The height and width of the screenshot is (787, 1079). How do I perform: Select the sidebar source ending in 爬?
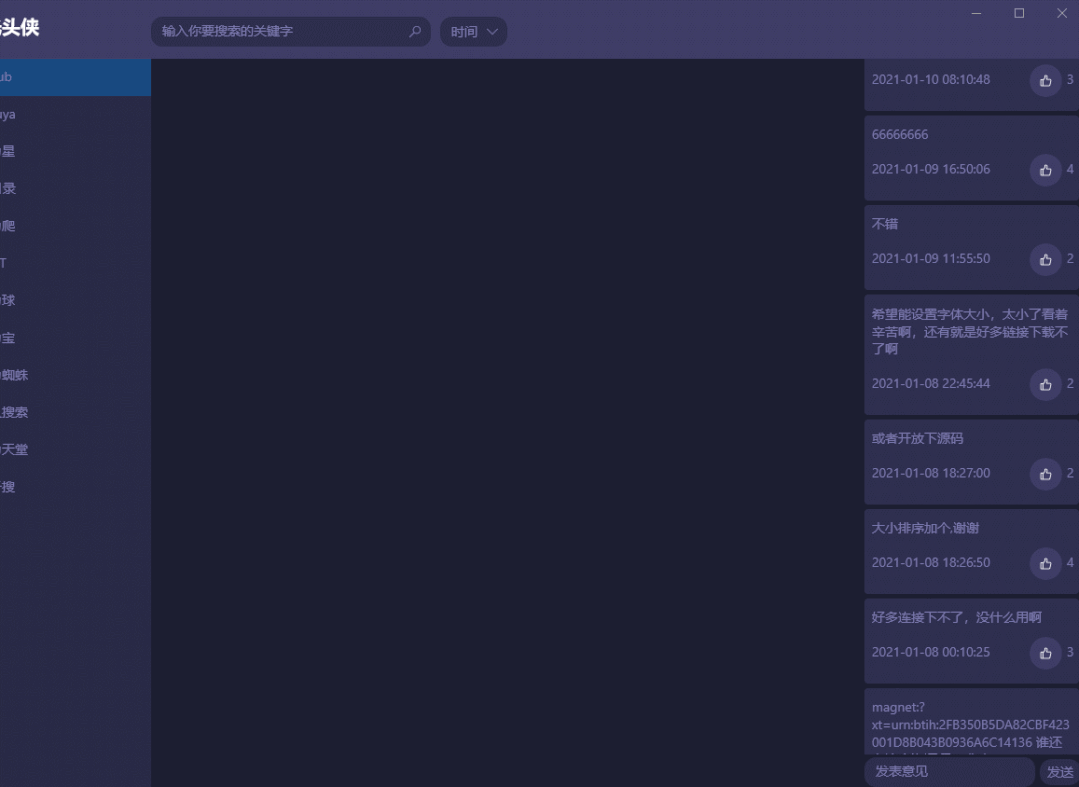75,226
